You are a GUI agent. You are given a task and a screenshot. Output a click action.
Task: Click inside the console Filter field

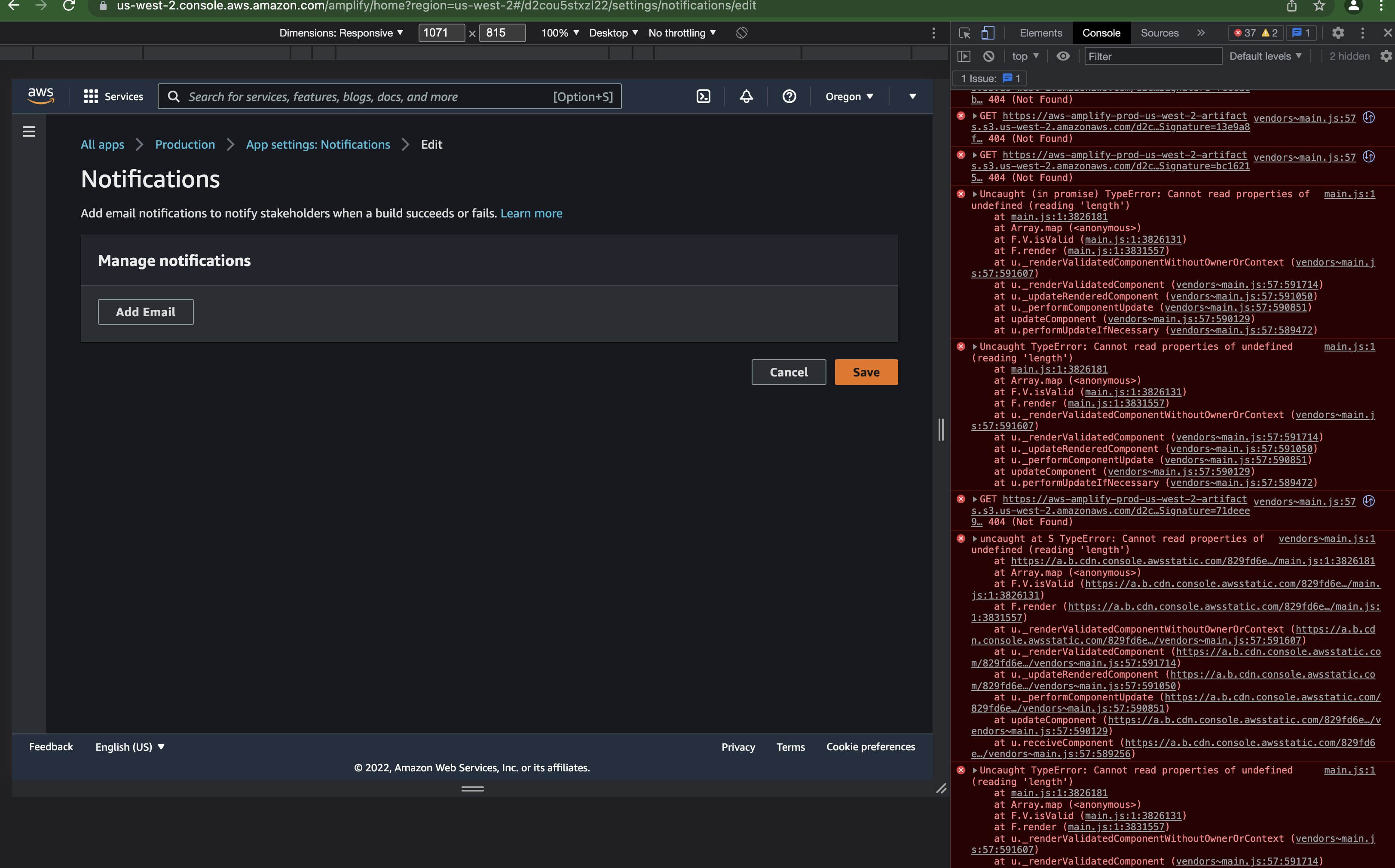pyautogui.click(x=1152, y=56)
